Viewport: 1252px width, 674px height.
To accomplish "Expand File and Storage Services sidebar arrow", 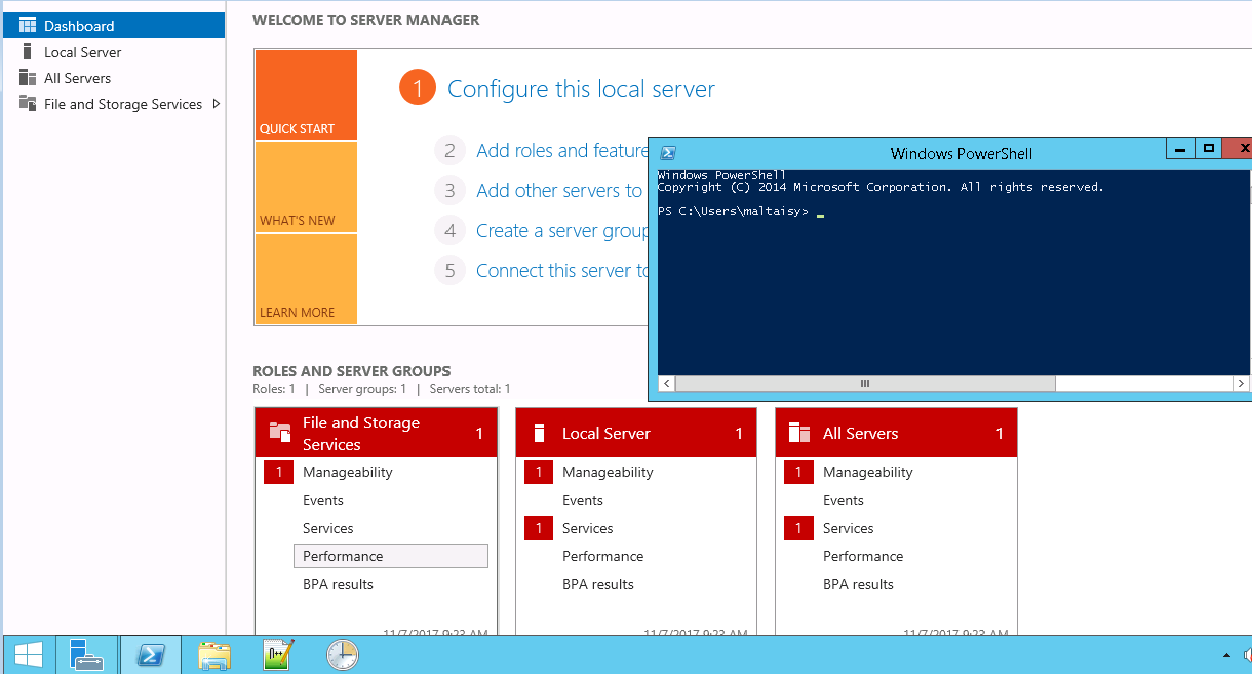I will (x=216, y=104).
